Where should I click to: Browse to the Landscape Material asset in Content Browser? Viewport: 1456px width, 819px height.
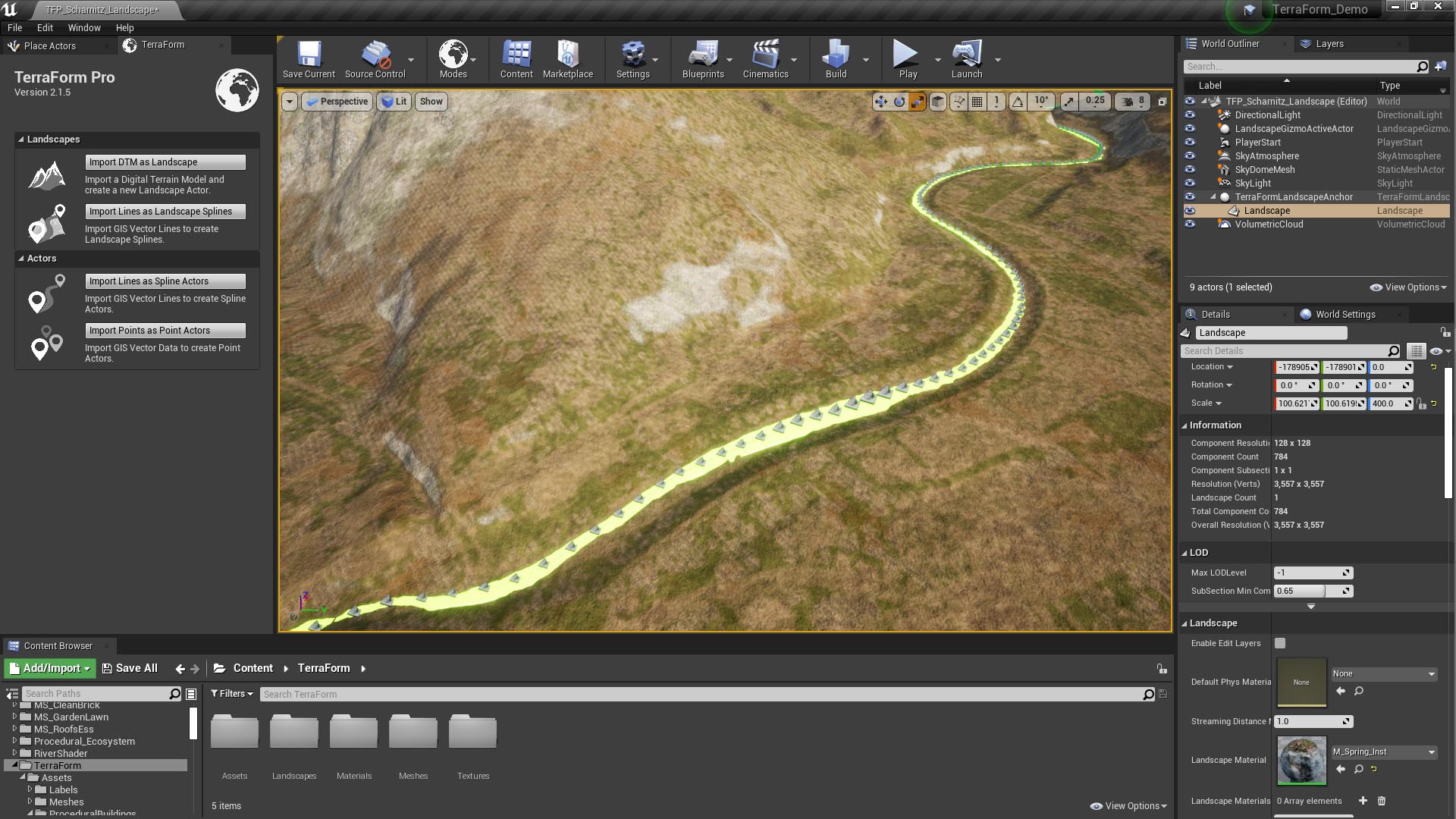tap(1358, 769)
